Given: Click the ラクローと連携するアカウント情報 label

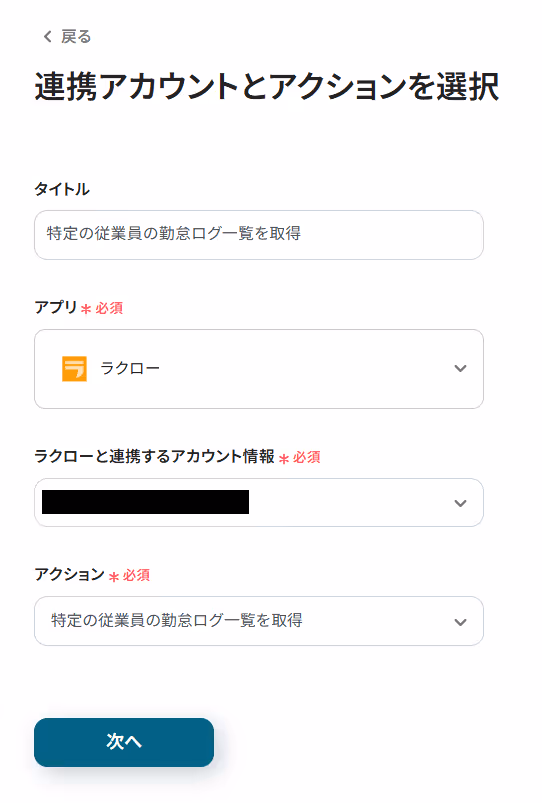Looking at the screenshot, I should point(154,456).
